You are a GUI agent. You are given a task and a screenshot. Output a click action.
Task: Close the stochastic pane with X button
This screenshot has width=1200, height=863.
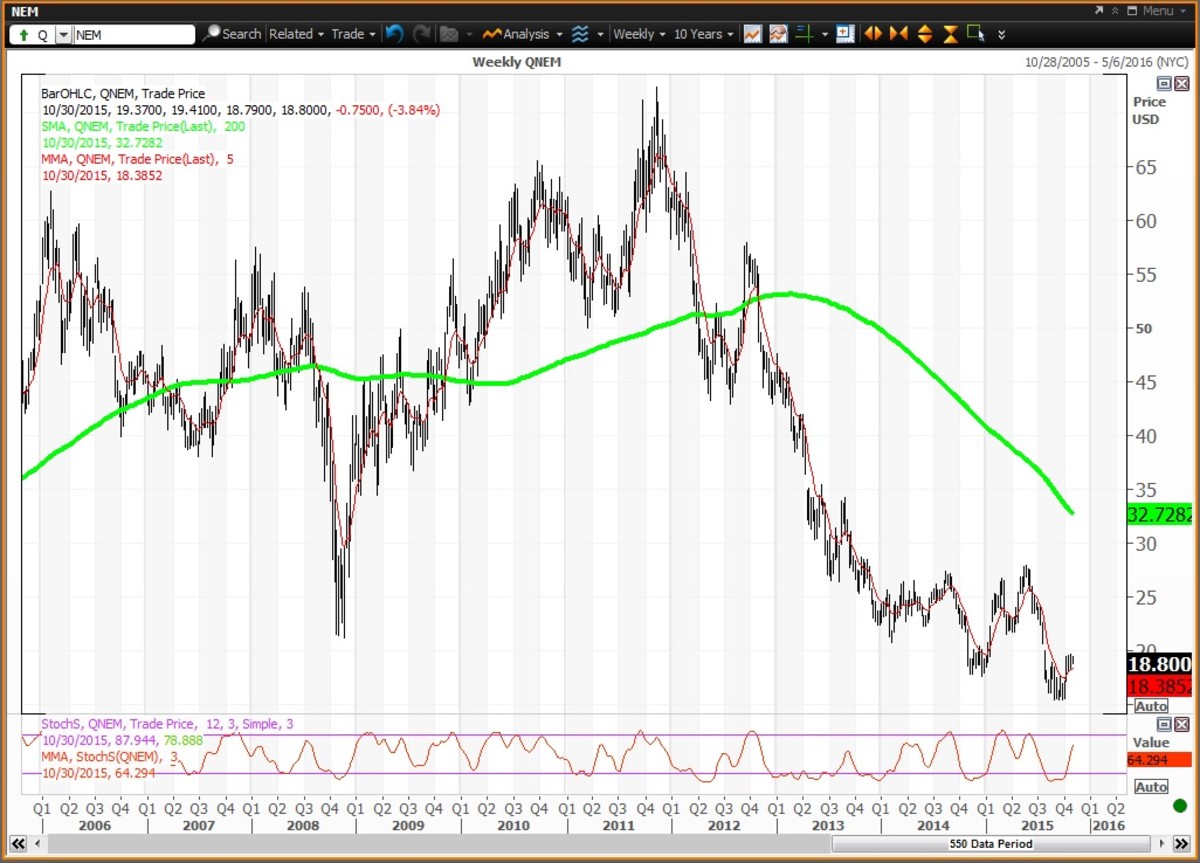(1181, 724)
